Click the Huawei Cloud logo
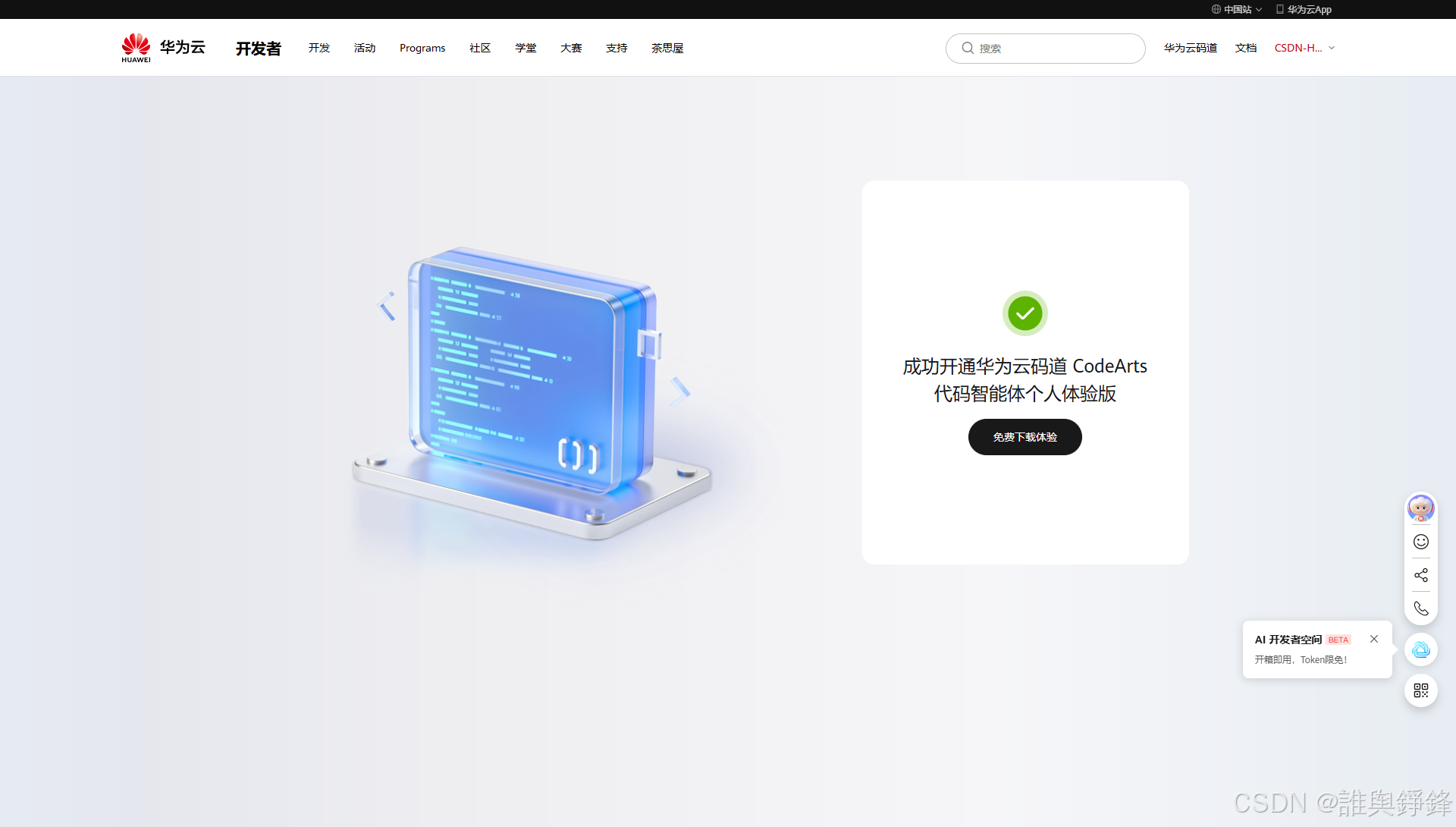Screen dimensions: 1456x827 pyautogui.click(x=163, y=47)
